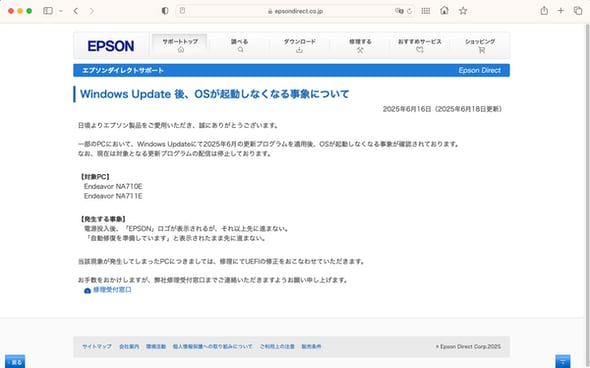
Task: Select the ショッピング navigation tab
Action: [480, 45]
